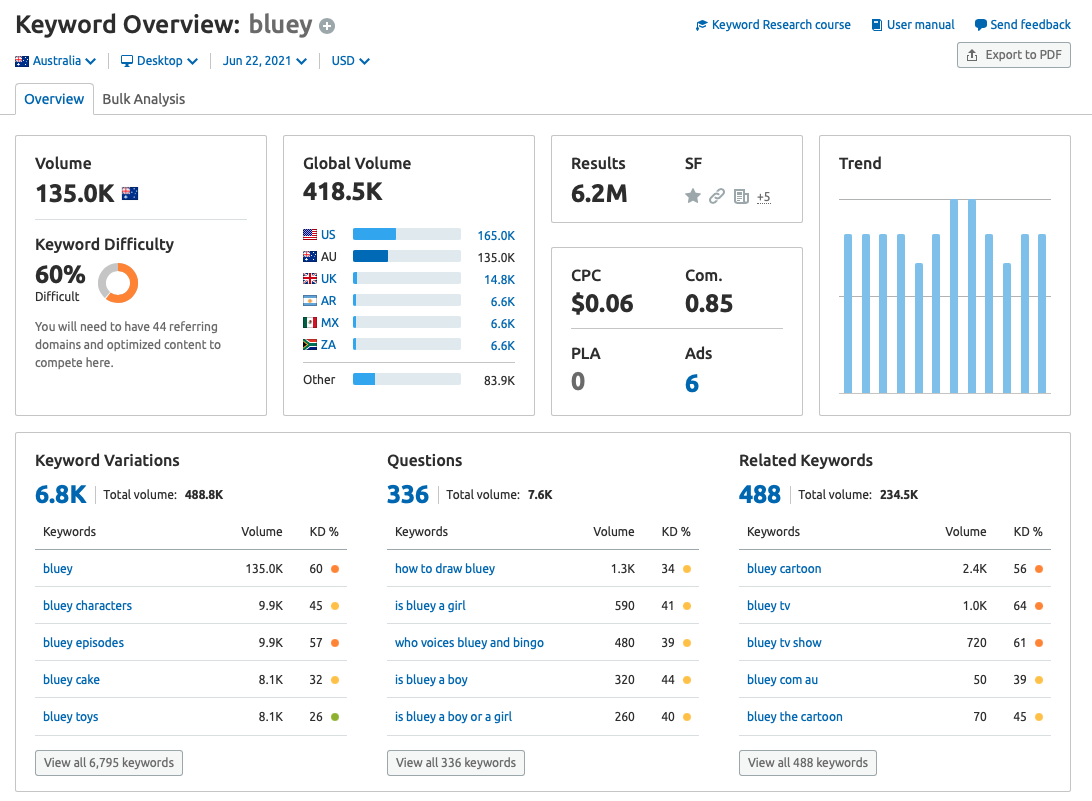Click the Keyword Difficulty donut chart
This screenshot has height=801, width=1092.
118,283
